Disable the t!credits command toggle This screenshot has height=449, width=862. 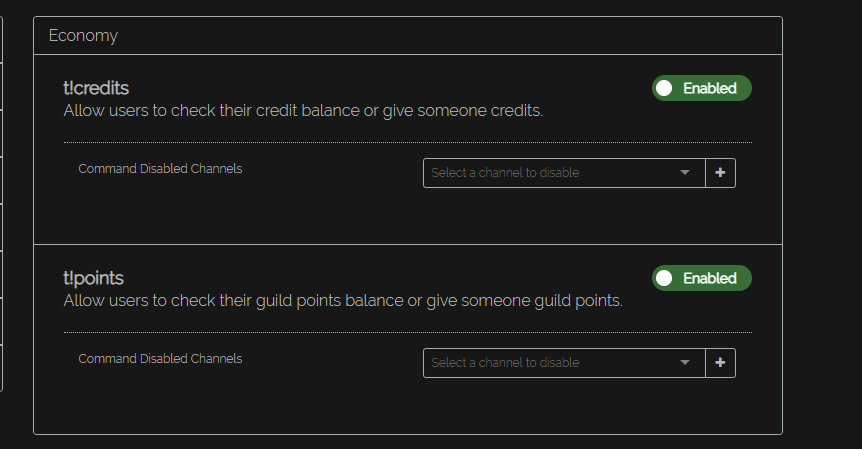tap(701, 88)
